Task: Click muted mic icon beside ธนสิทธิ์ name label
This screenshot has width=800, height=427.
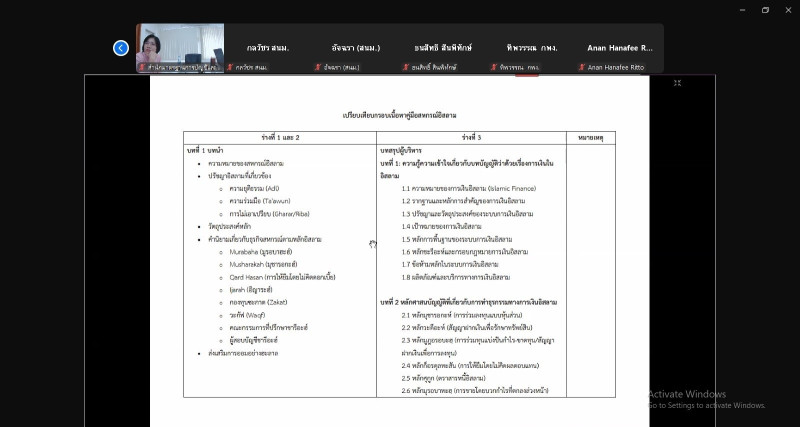Action: [x=406, y=67]
